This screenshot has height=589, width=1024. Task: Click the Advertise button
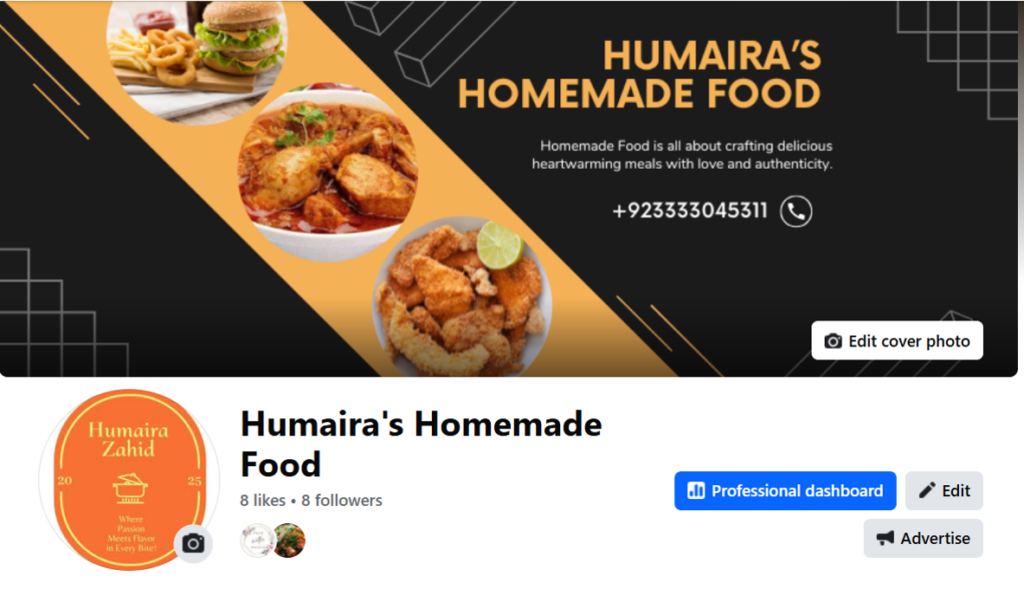pyautogui.click(x=923, y=538)
